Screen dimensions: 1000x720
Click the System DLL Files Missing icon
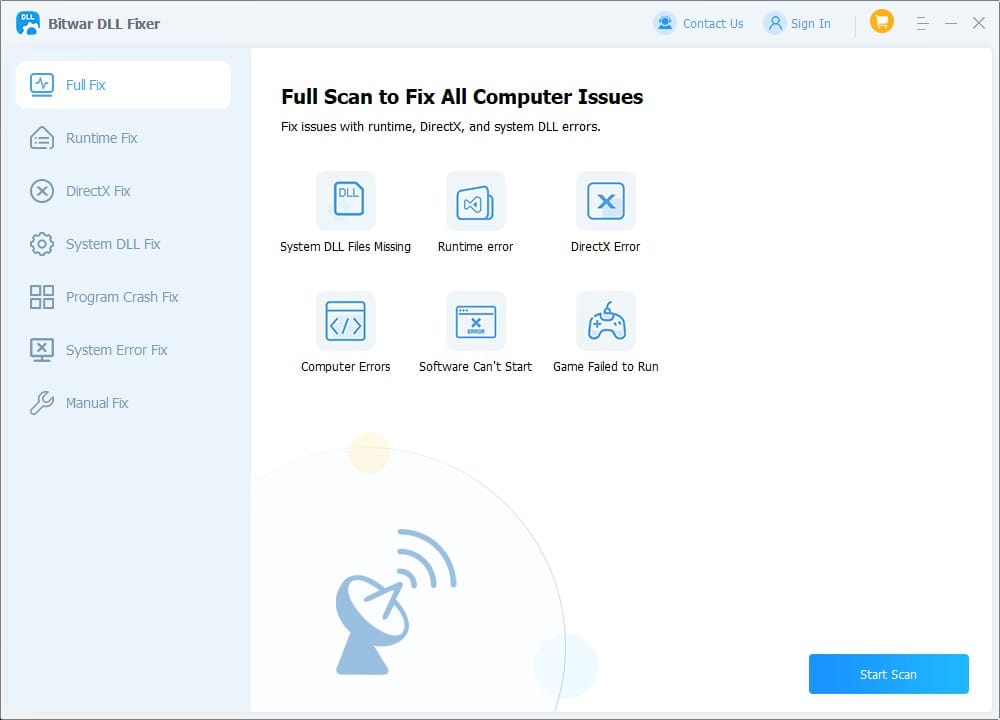(x=346, y=201)
